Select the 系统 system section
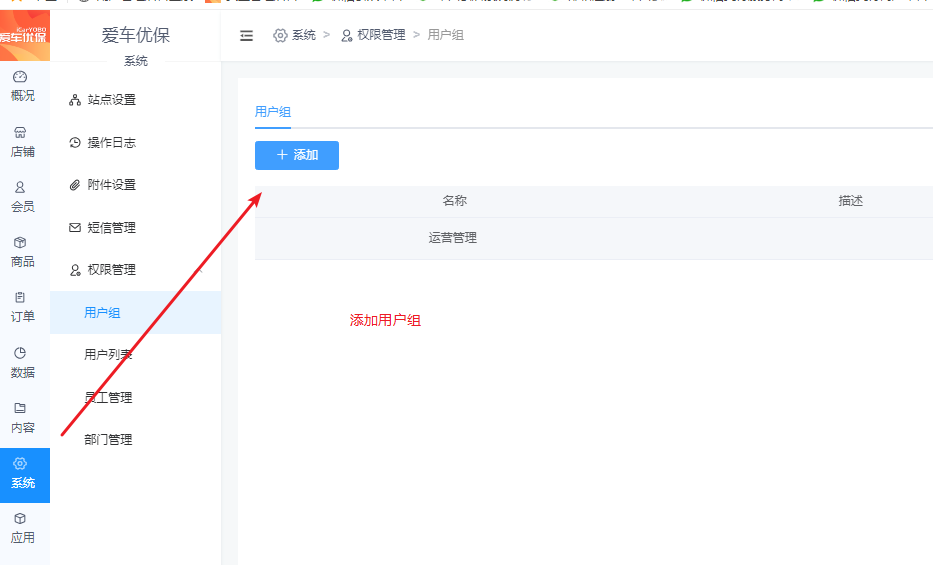Screen dimensions: 933x565 coord(24,475)
